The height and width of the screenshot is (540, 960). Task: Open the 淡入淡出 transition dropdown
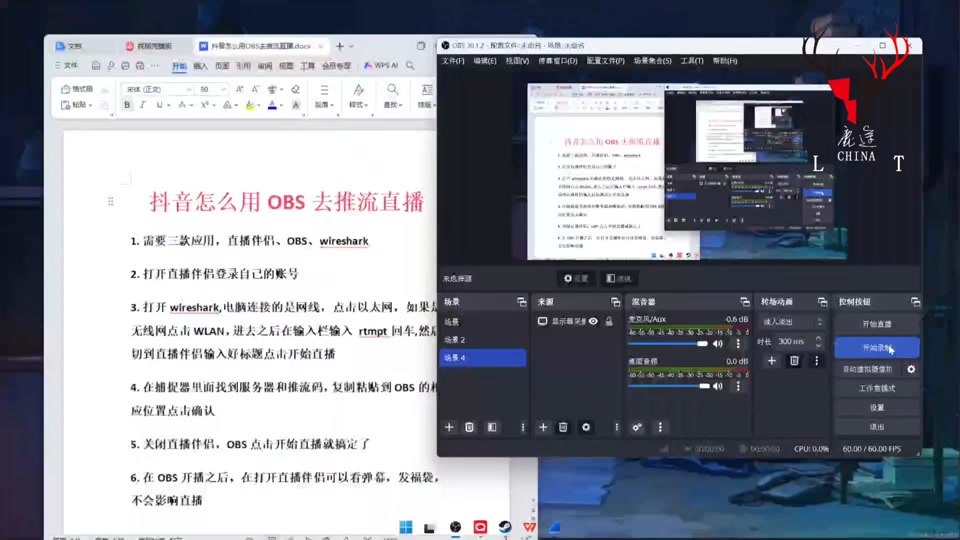tap(792, 322)
